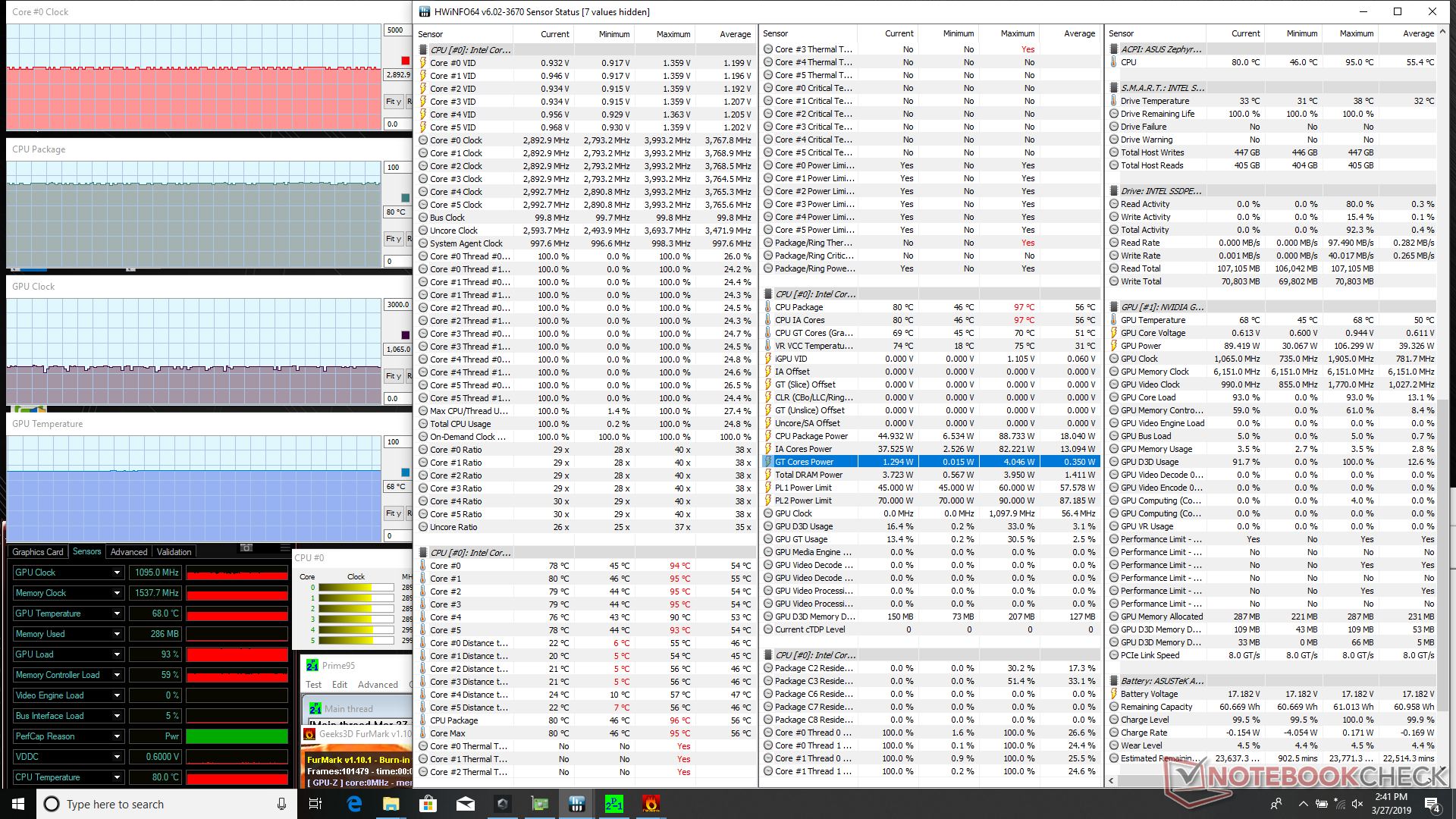Click the red color swatch on Core #0 Clock graph
Image resolution: width=1456 pixels, height=819 pixels.
click(406, 61)
